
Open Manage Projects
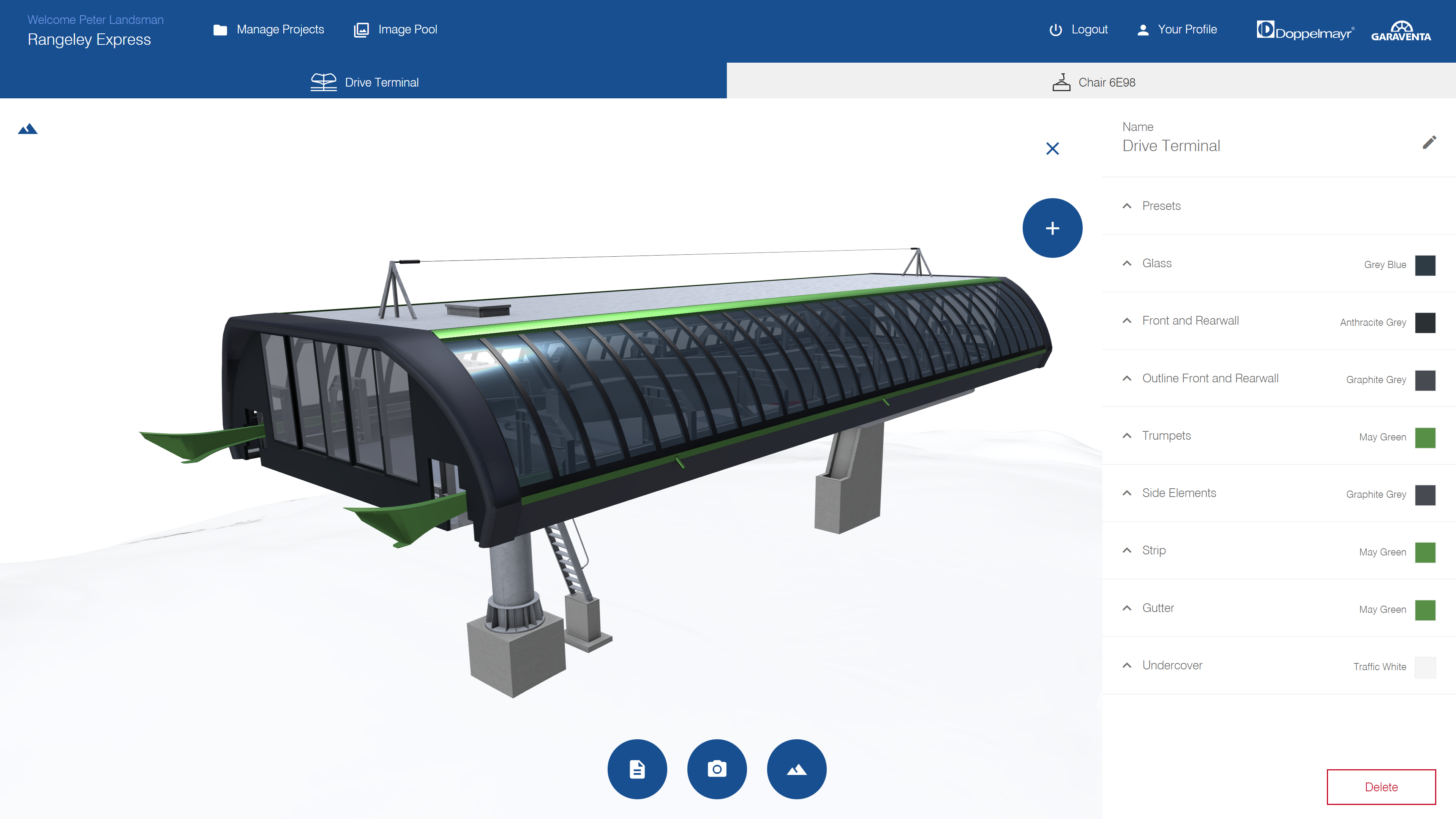click(269, 29)
